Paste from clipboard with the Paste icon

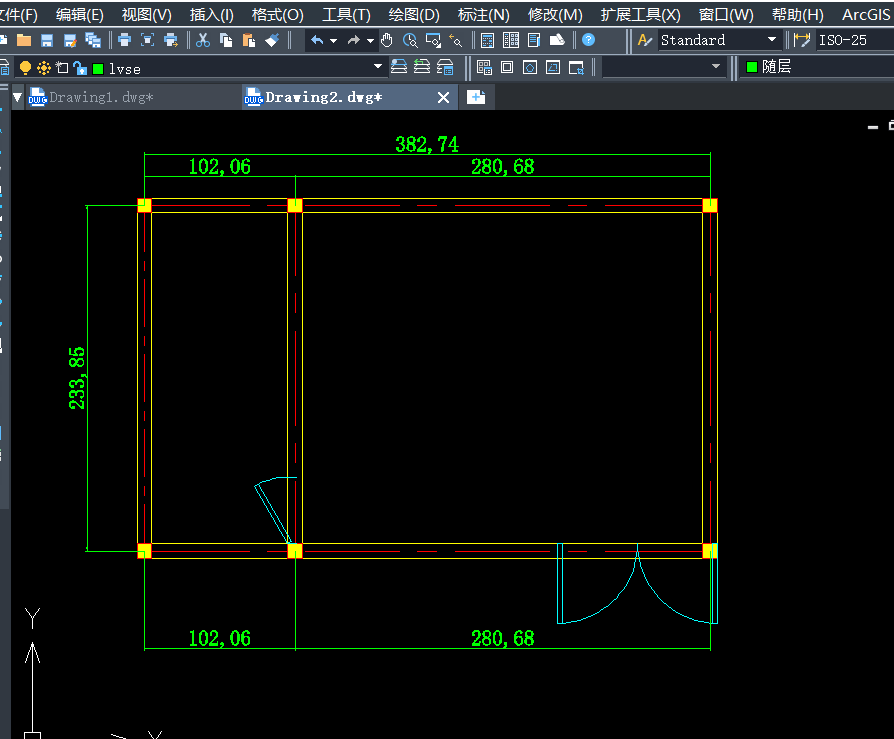point(249,40)
